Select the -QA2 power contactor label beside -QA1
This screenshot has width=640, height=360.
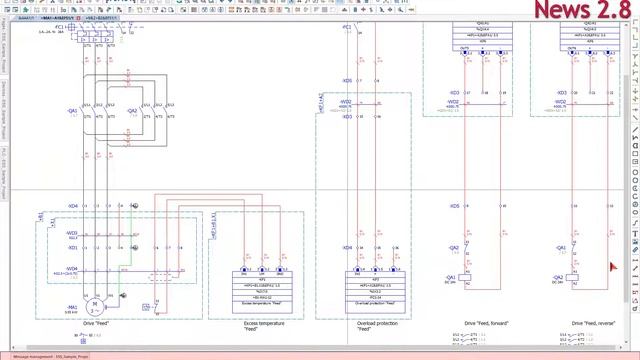coord(132,111)
